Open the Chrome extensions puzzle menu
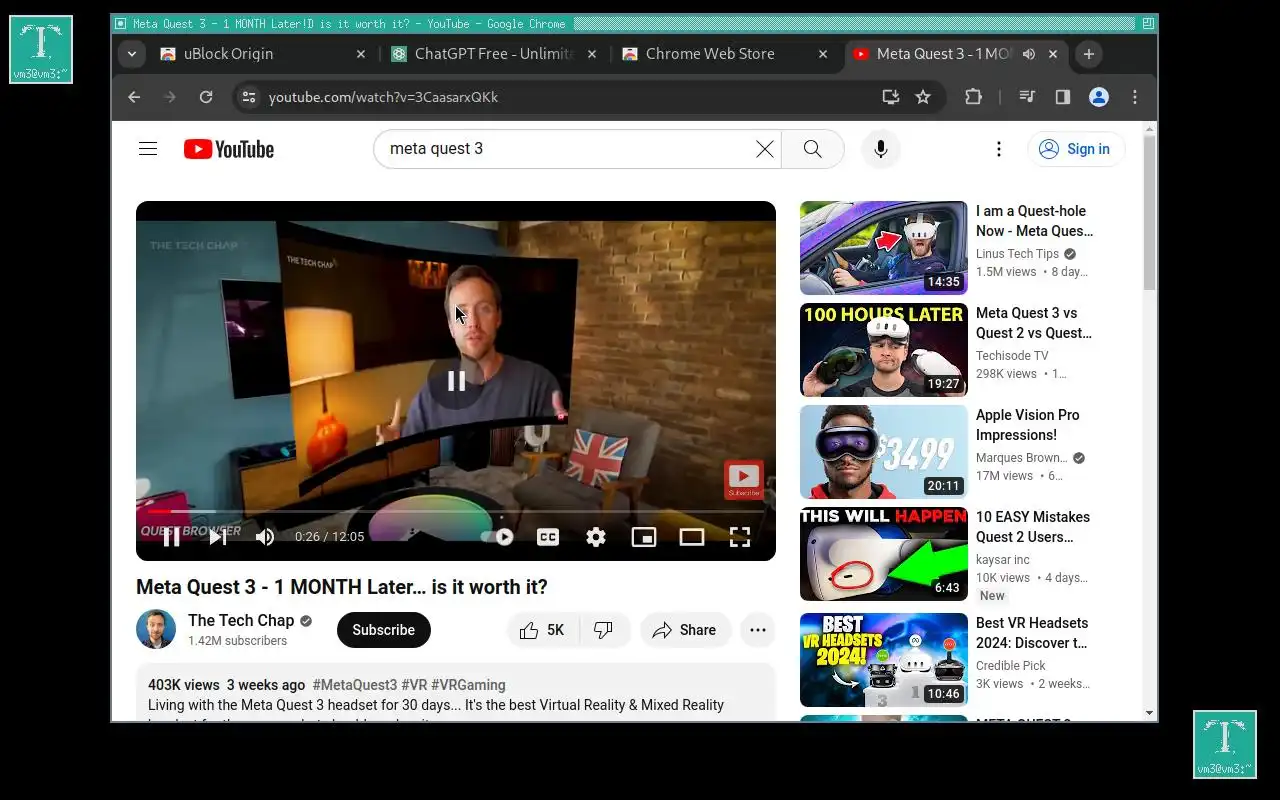 click(x=973, y=97)
